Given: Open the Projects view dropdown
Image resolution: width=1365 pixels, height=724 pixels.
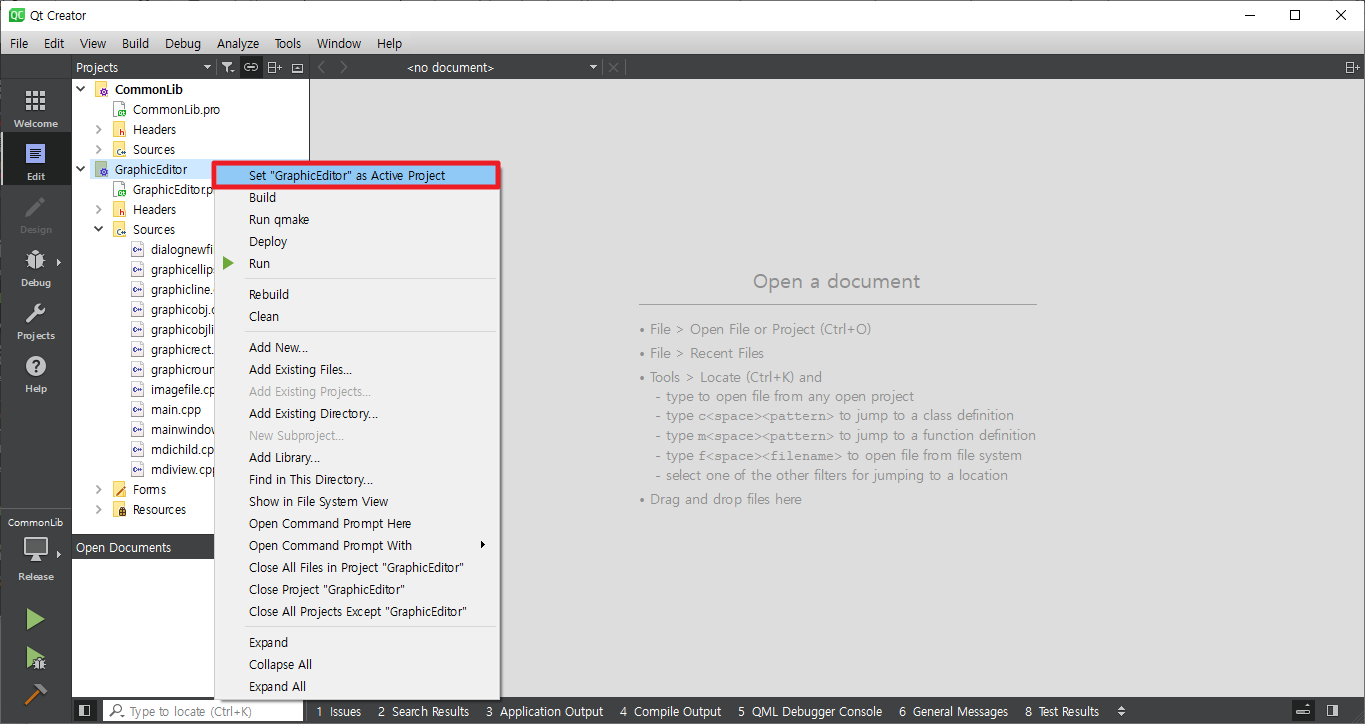Looking at the screenshot, I should pyautogui.click(x=144, y=67).
